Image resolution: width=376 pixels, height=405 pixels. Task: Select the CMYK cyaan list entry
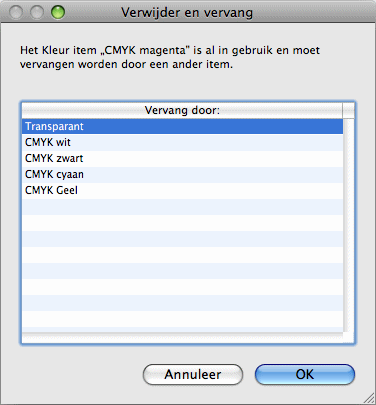pos(182,175)
